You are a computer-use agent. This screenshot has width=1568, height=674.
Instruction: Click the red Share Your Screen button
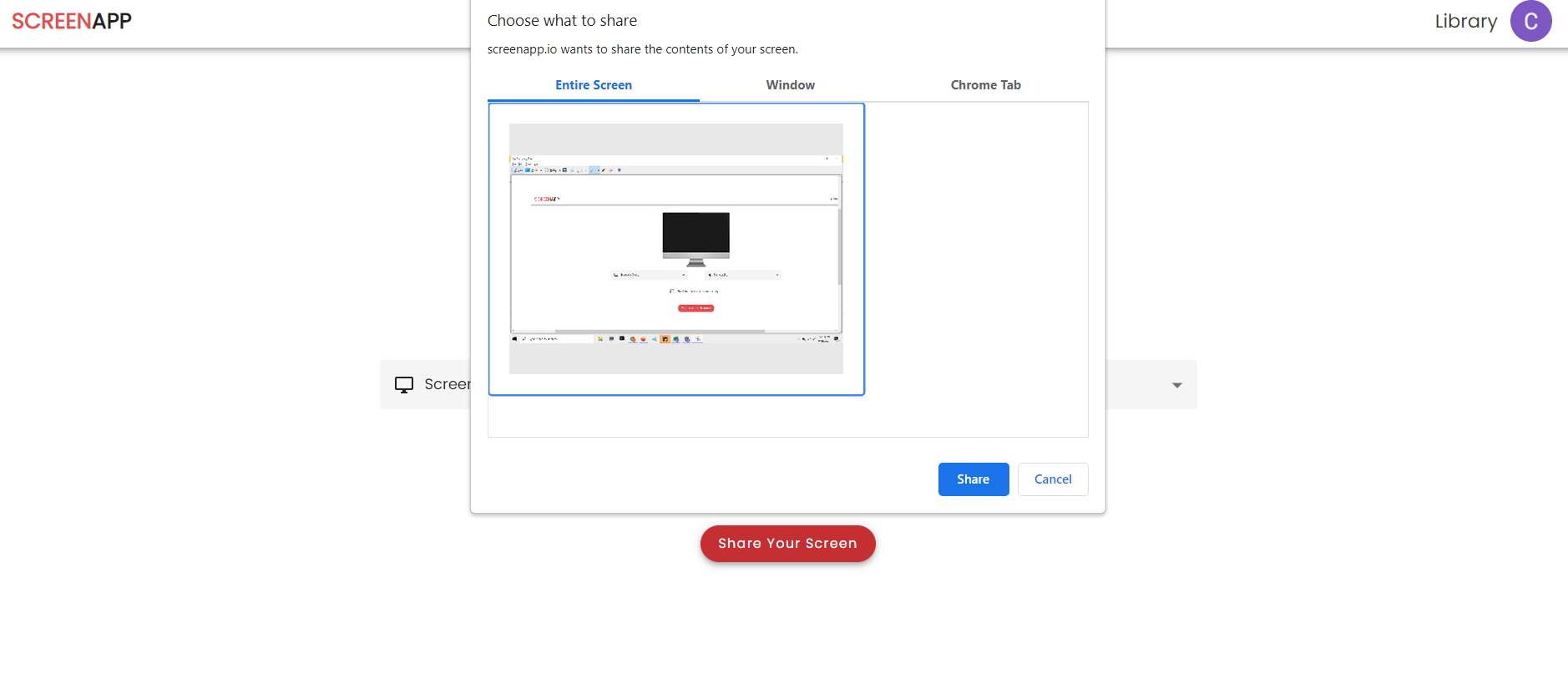point(787,544)
